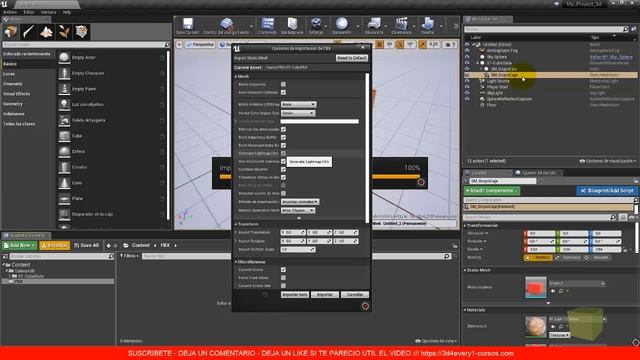Image resolution: width=640 pixels, height=360 pixels.
Task: Open Source Control toolbar icon
Action: pos(226,26)
